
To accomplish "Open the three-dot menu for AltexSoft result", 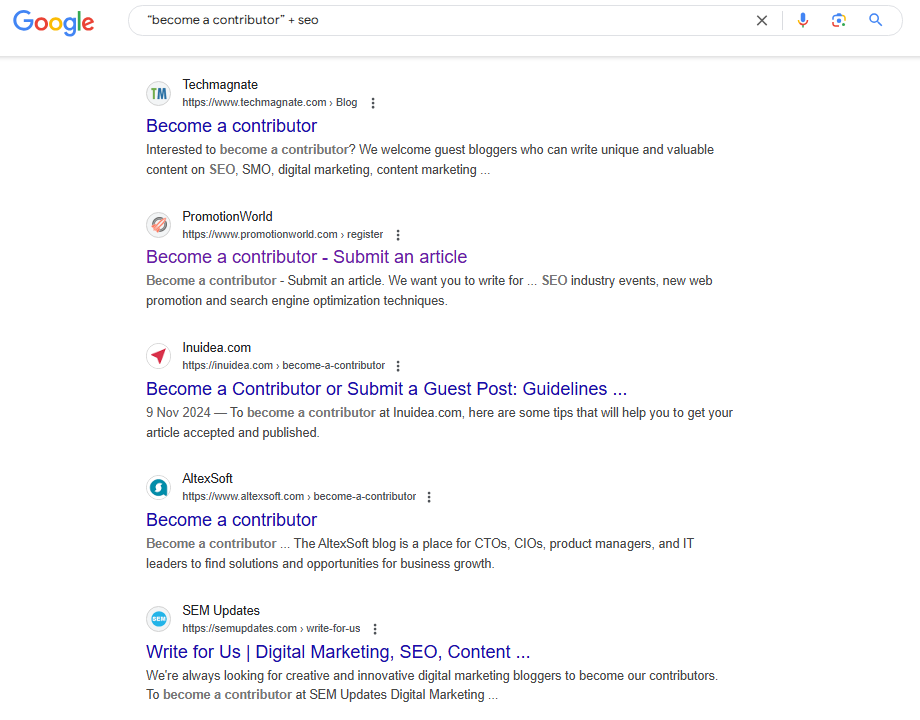I will [x=429, y=497].
